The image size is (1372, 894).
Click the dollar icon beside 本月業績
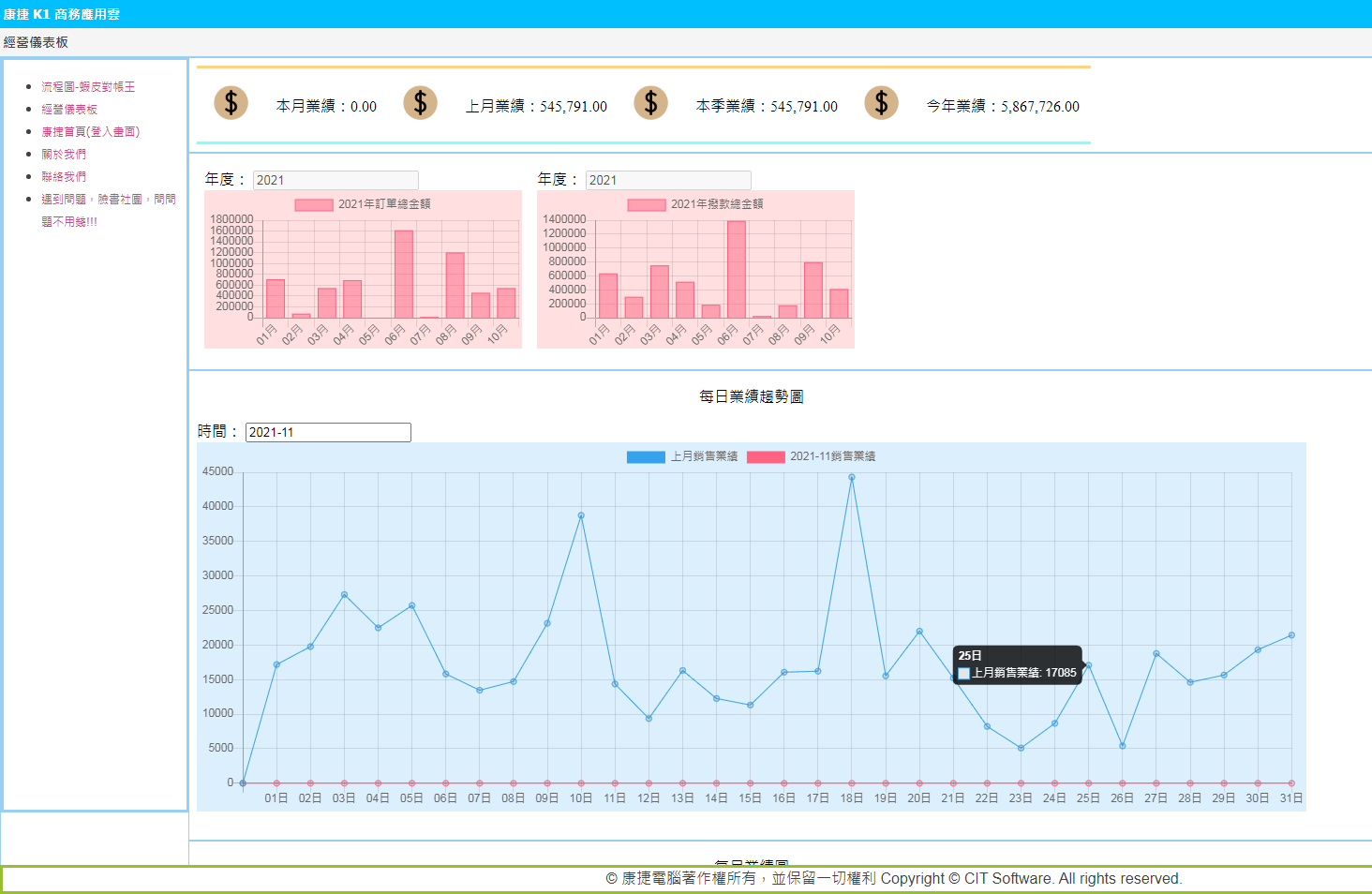pyautogui.click(x=231, y=103)
